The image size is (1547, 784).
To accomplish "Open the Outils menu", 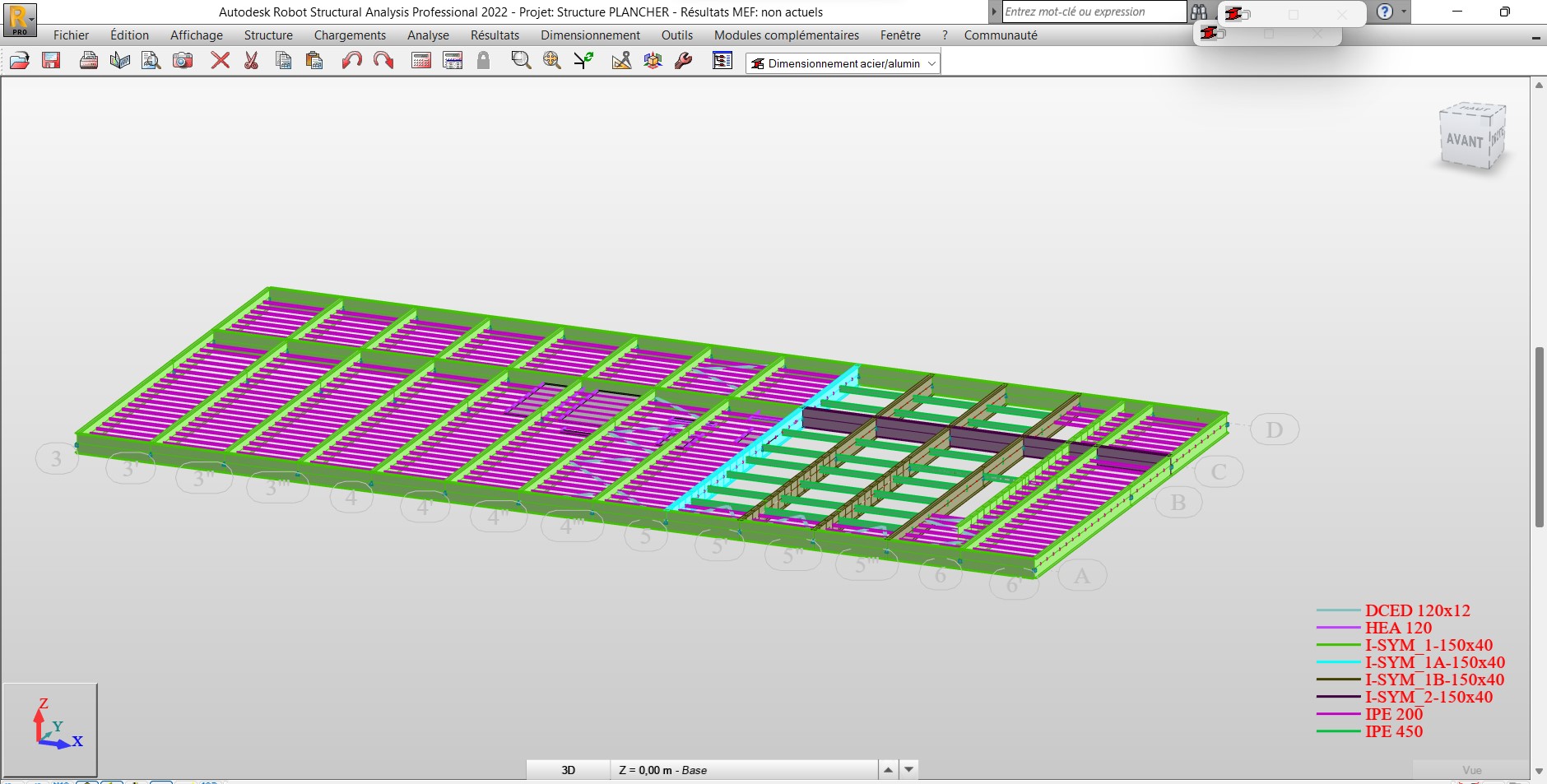I will (677, 35).
